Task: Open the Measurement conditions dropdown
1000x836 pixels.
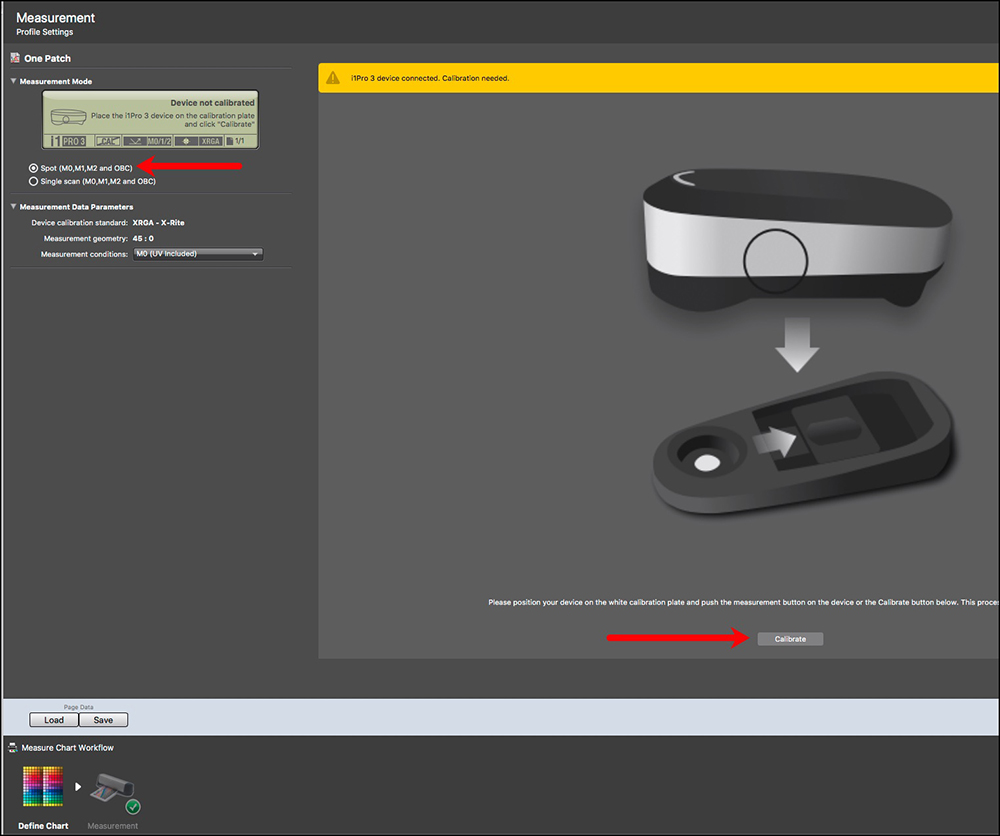Action: tap(197, 254)
